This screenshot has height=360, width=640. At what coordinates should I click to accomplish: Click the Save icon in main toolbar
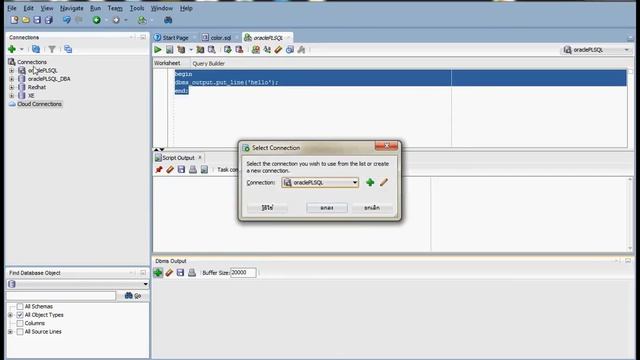click(x=37, y=20)
